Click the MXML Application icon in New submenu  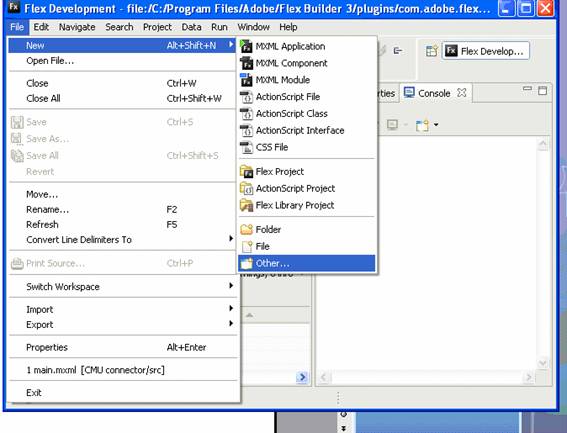pos(246,46)
